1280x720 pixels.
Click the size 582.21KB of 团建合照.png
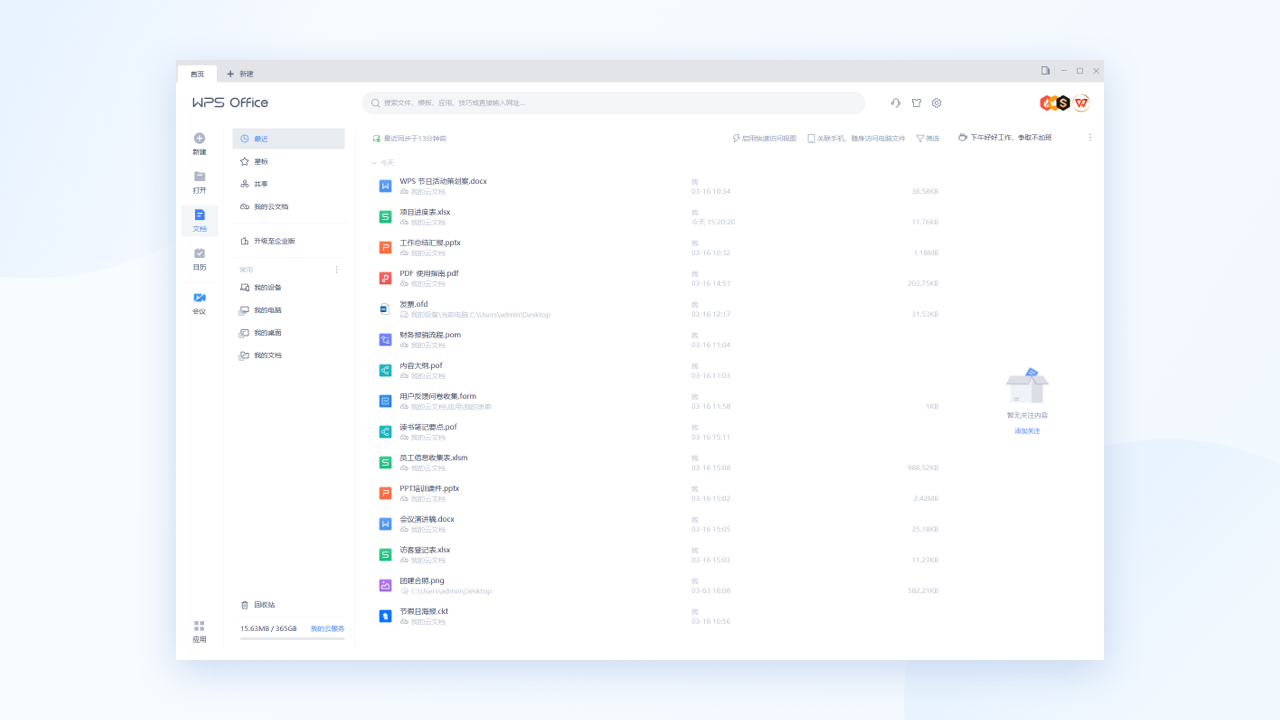[x=923, y=591]
